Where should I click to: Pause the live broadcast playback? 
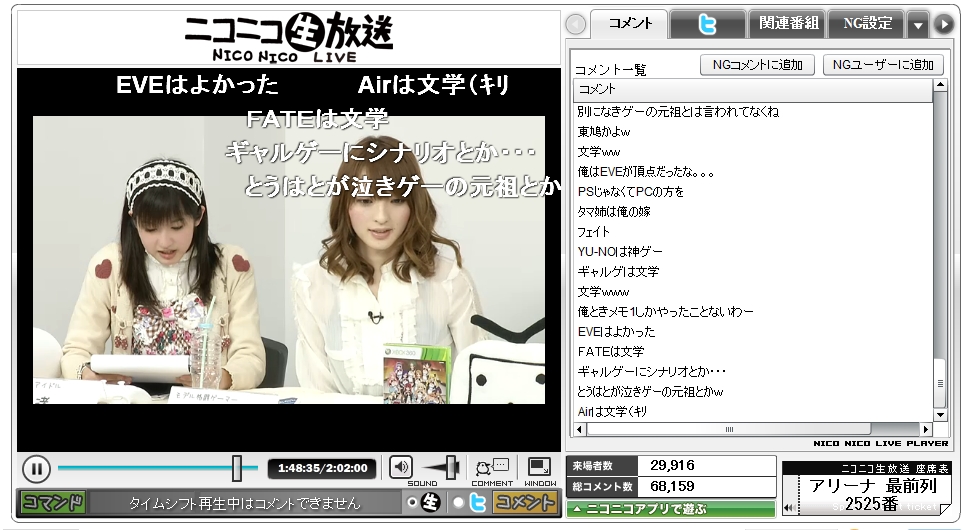pyautogui.click(x=35, y=468)
